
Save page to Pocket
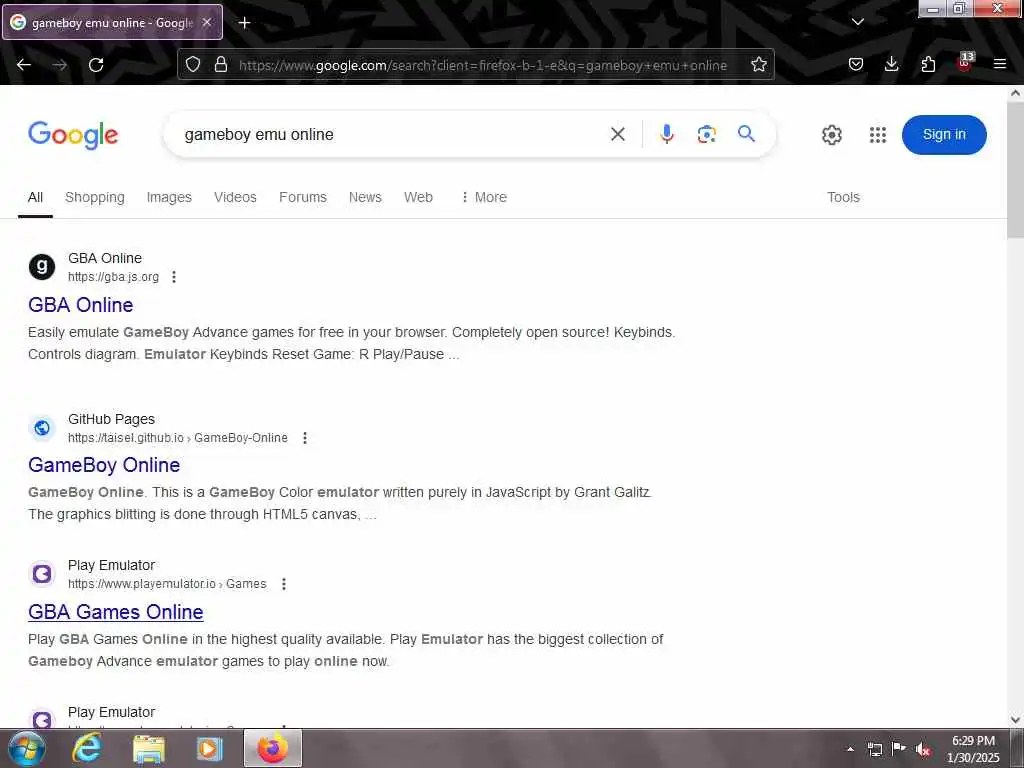856,64
